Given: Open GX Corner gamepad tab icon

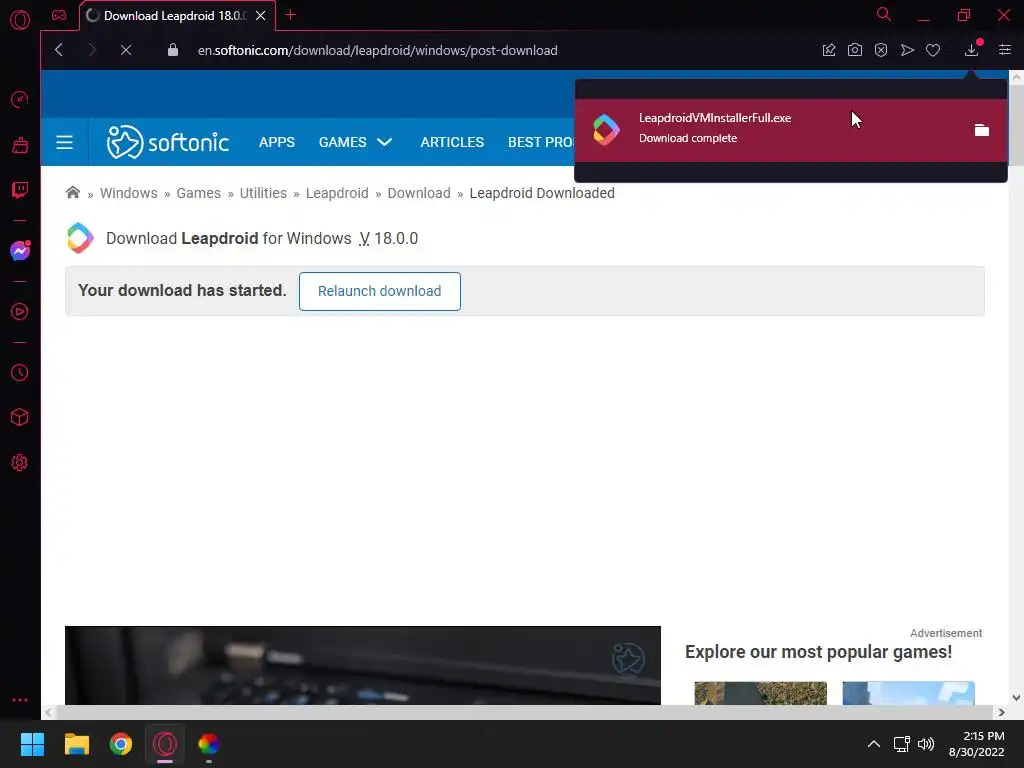Looking at the screenshot, I should pos(59,15).
